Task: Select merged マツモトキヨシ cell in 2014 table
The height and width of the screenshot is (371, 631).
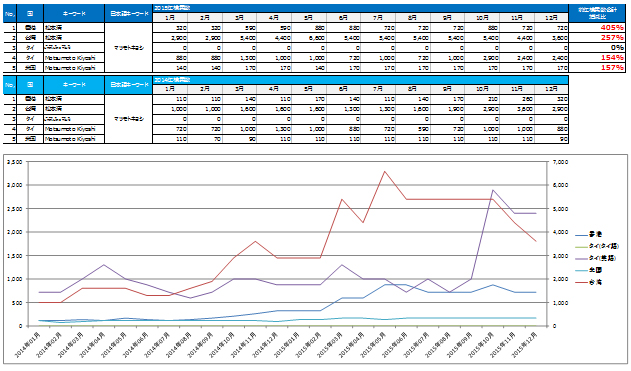Action: 129,119
